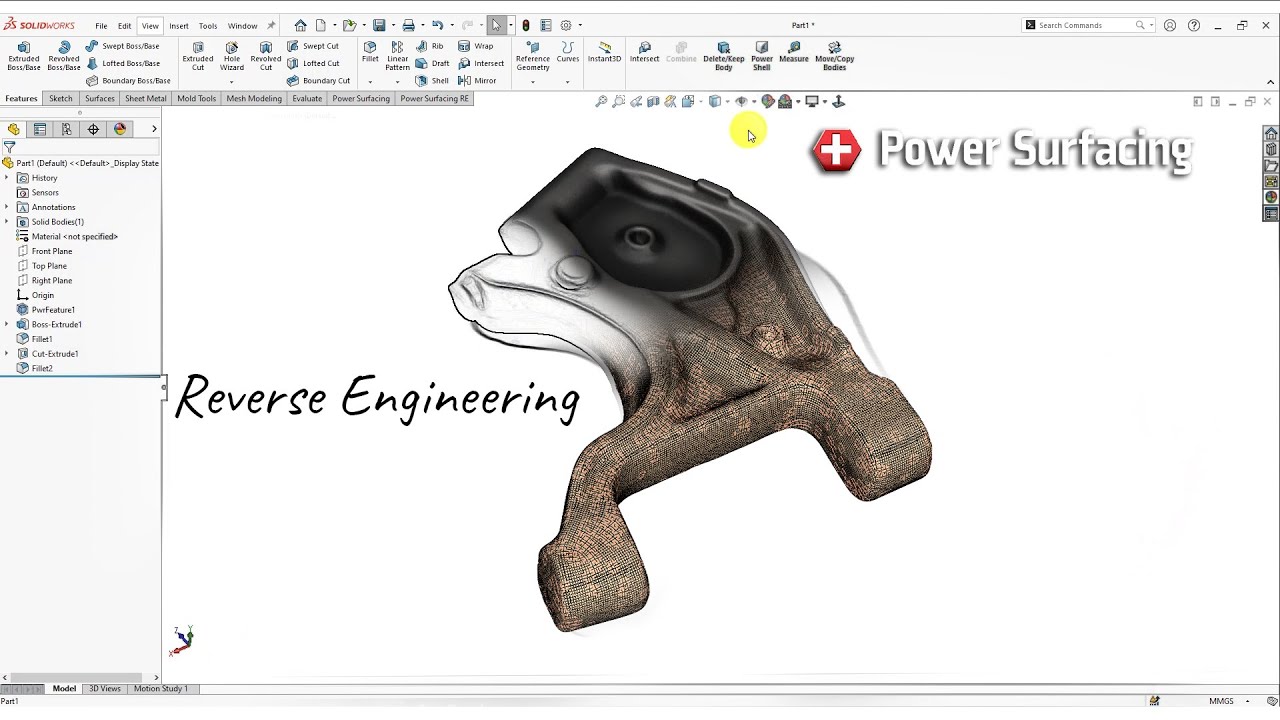This screenshot has height=720, width=1280.
Task: Select the Delete/Keep Body tool
Action: (724, 56)
